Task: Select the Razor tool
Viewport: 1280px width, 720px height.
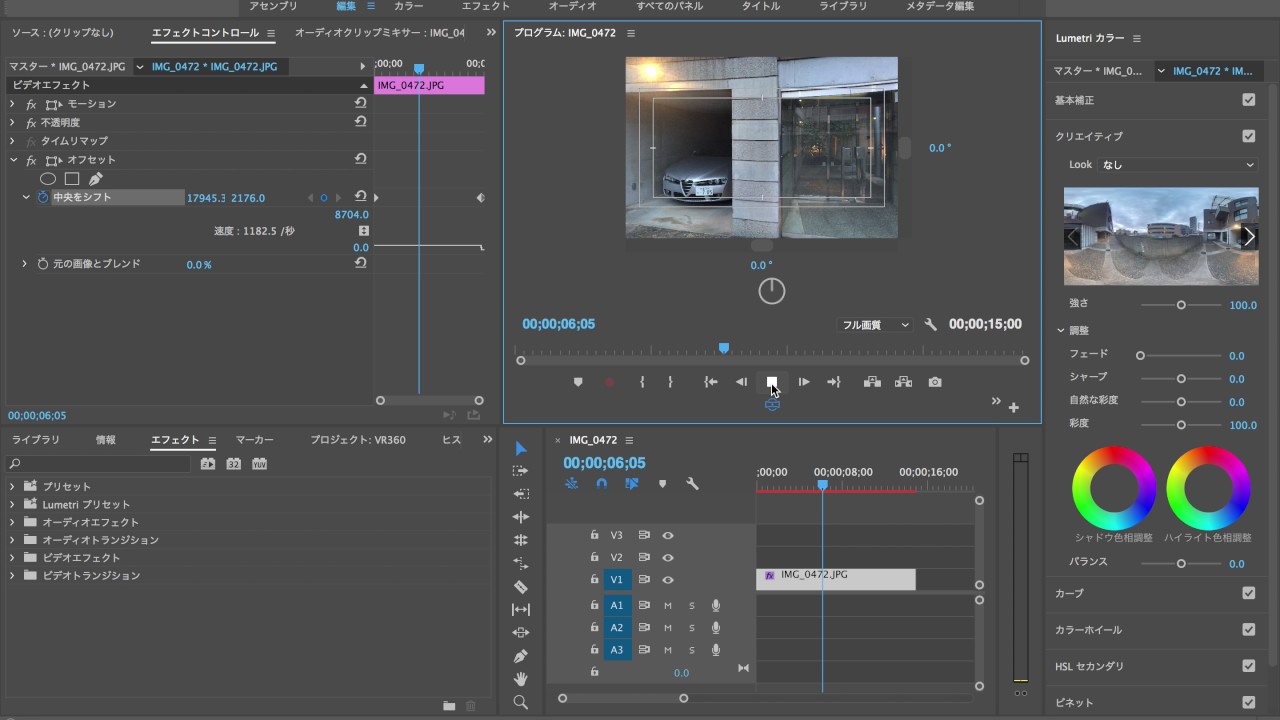Action: (x=520, y=587)
